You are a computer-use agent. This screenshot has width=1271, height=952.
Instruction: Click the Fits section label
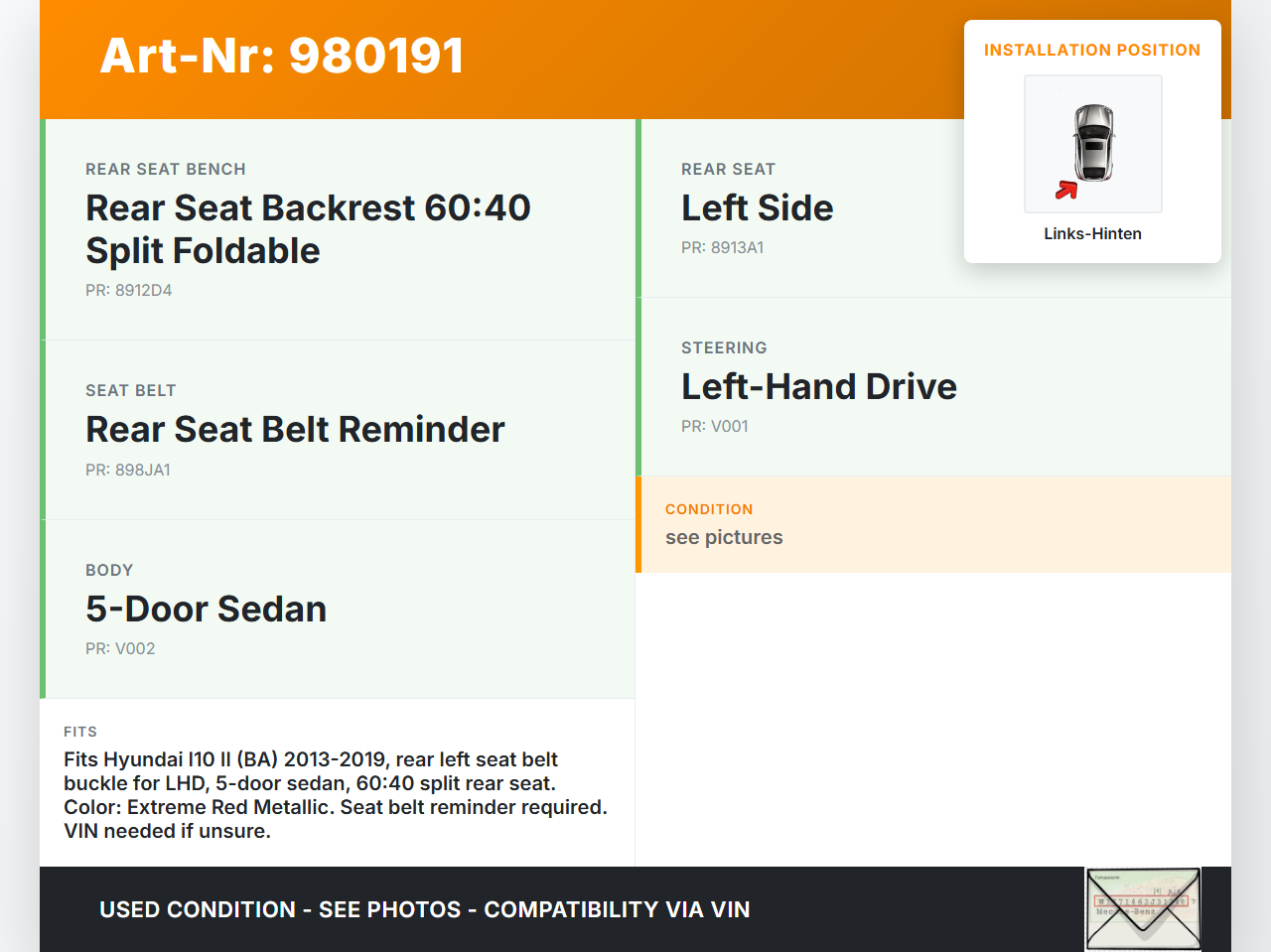(80, 732)
